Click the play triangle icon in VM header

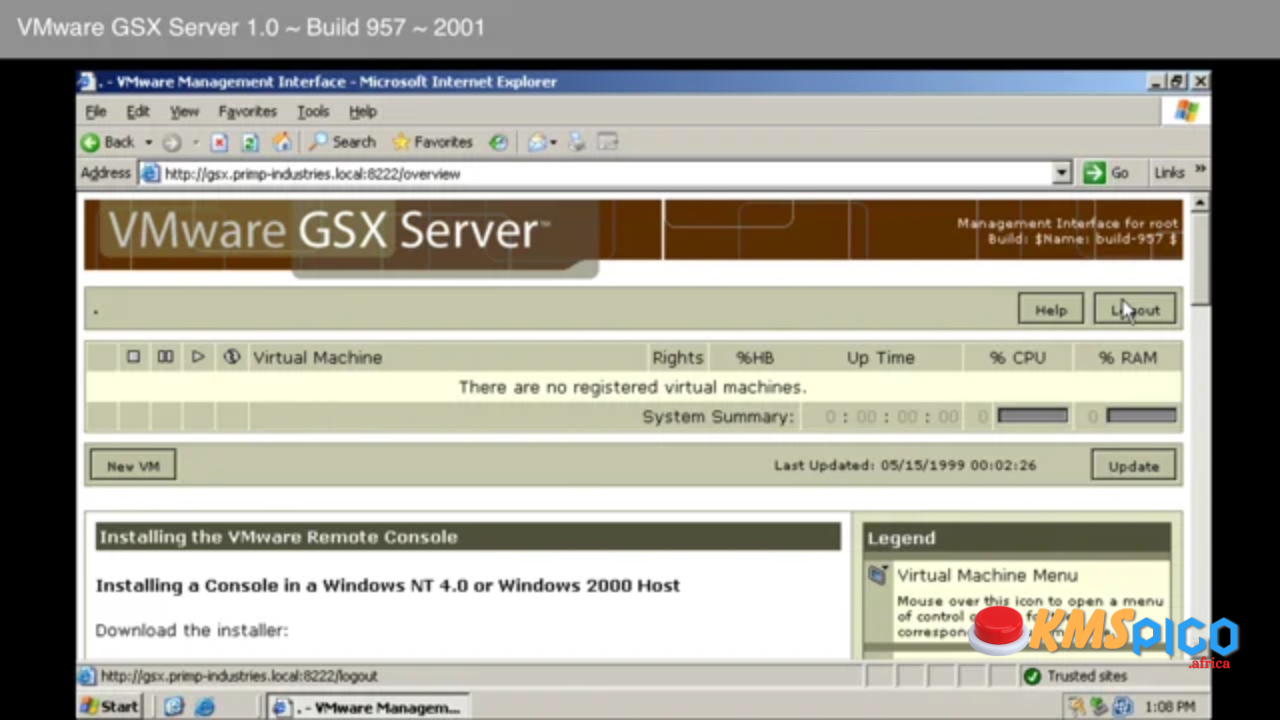pyautogui.click(x=198, y=357)
